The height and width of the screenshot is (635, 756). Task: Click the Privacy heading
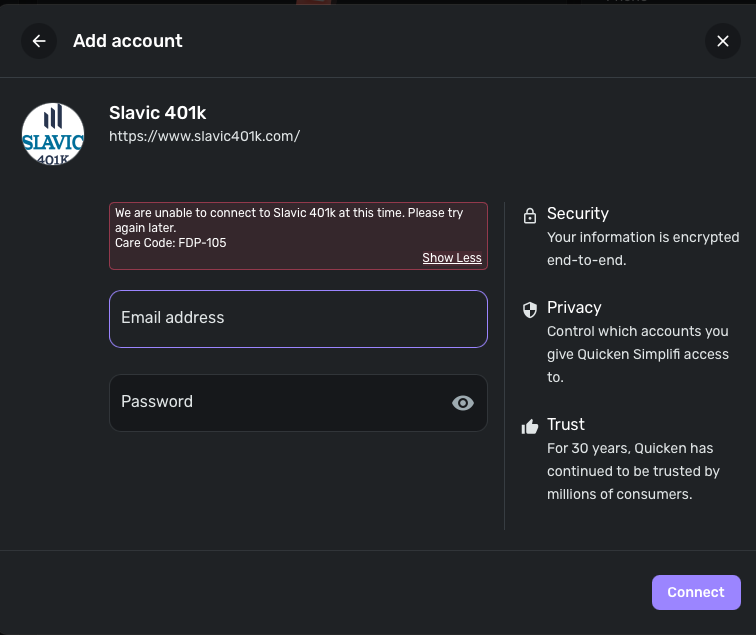point(574,308)
